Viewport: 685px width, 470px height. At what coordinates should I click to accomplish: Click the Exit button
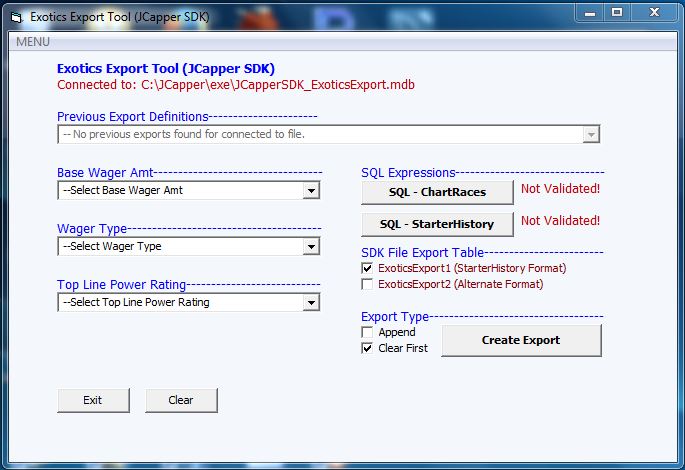tap(93, 400)
